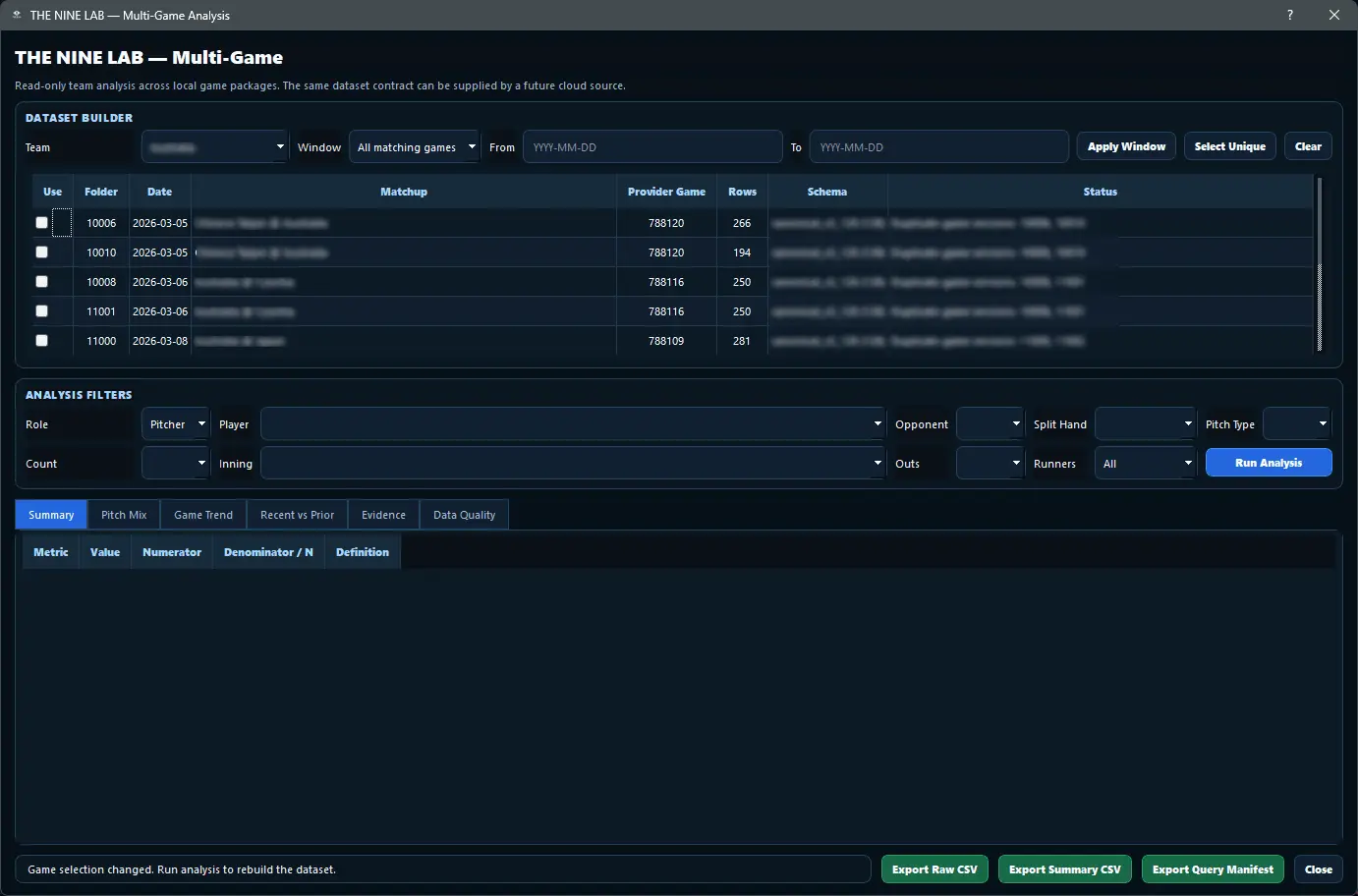Click the Denominator / N column header
The width and height of the screenshot is (1358, 896).
pyautogui.click(x=268, y=552)
